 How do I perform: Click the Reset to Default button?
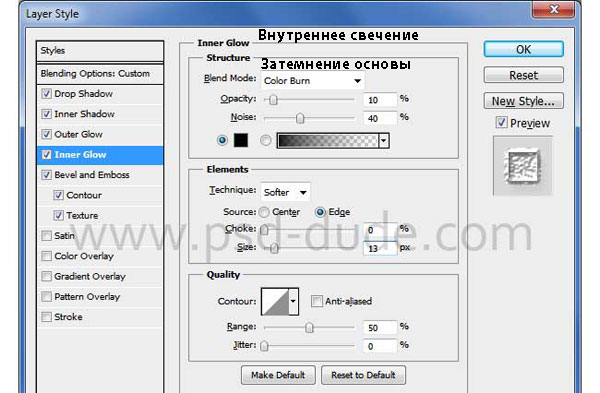pos(364,375)
